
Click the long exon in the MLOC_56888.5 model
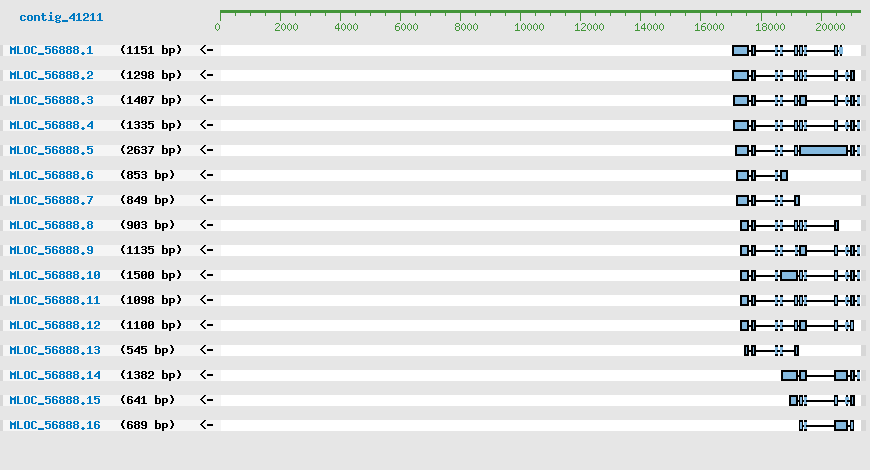pyautogui.click(x=823, y=150)
